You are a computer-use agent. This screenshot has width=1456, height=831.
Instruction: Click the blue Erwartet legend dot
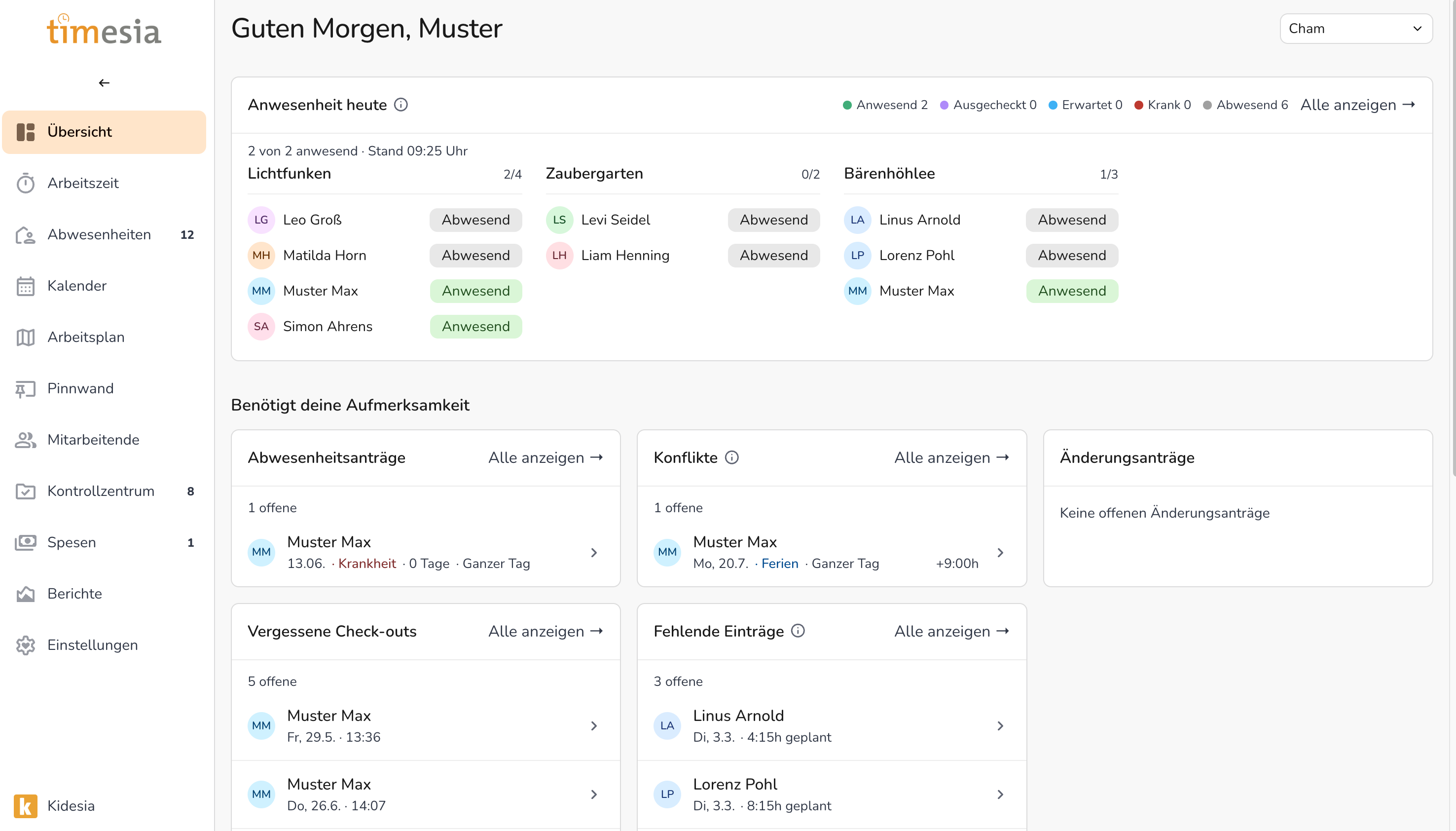pos(1054,105)
